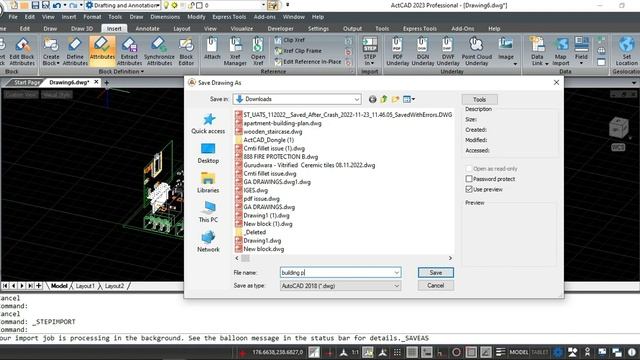Open the Save in Downloads dropdown
Image resolution: width=640 pixels, height=360 pixels.
[x=357, y=99]
